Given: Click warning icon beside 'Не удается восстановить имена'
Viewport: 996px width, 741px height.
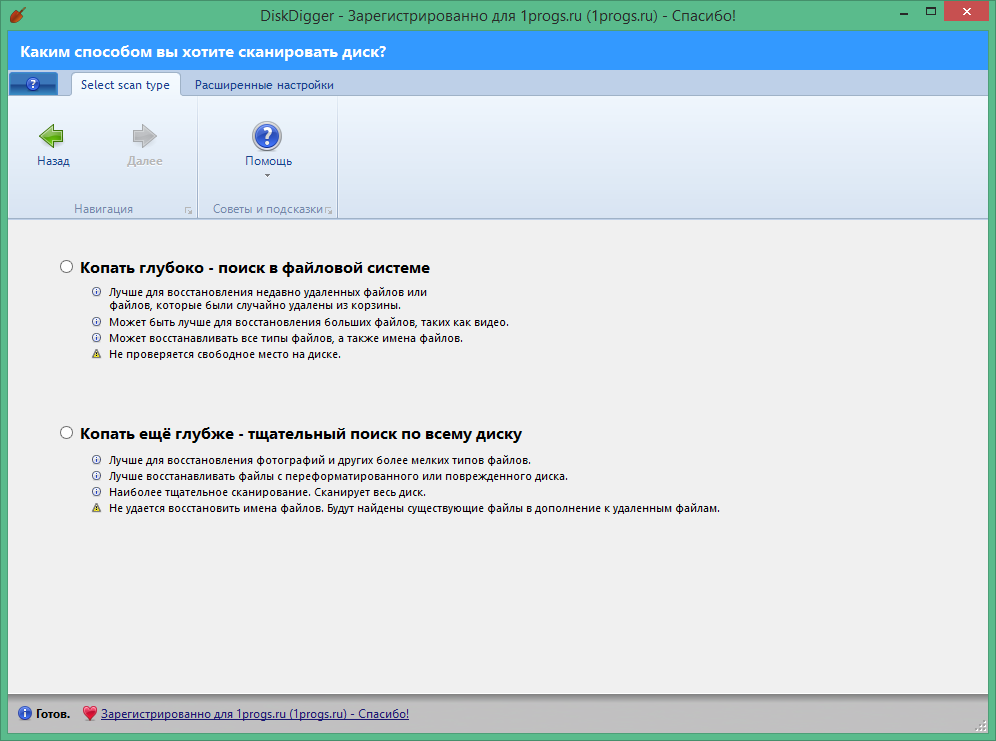Looking at the screenshot, I should tap(97, 508).
